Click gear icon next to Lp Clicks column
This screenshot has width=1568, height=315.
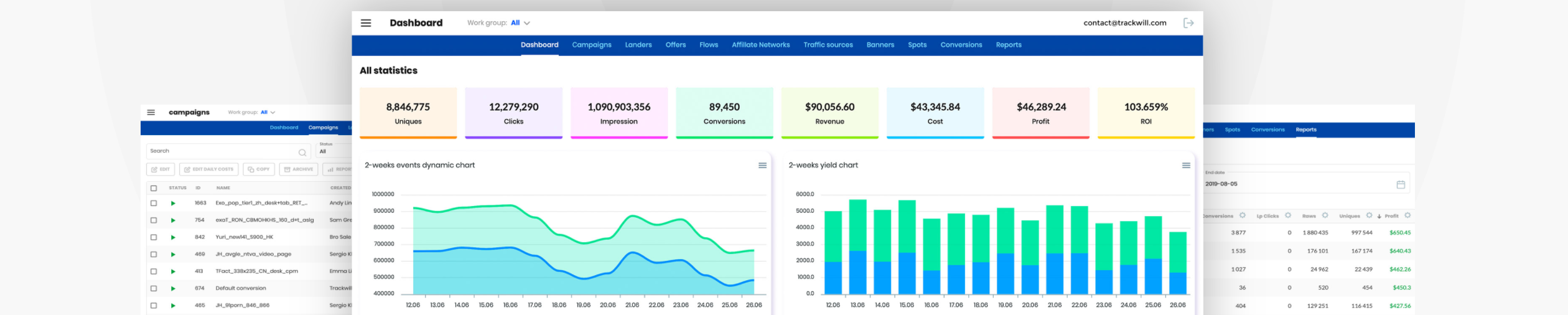pos(1287,215)
